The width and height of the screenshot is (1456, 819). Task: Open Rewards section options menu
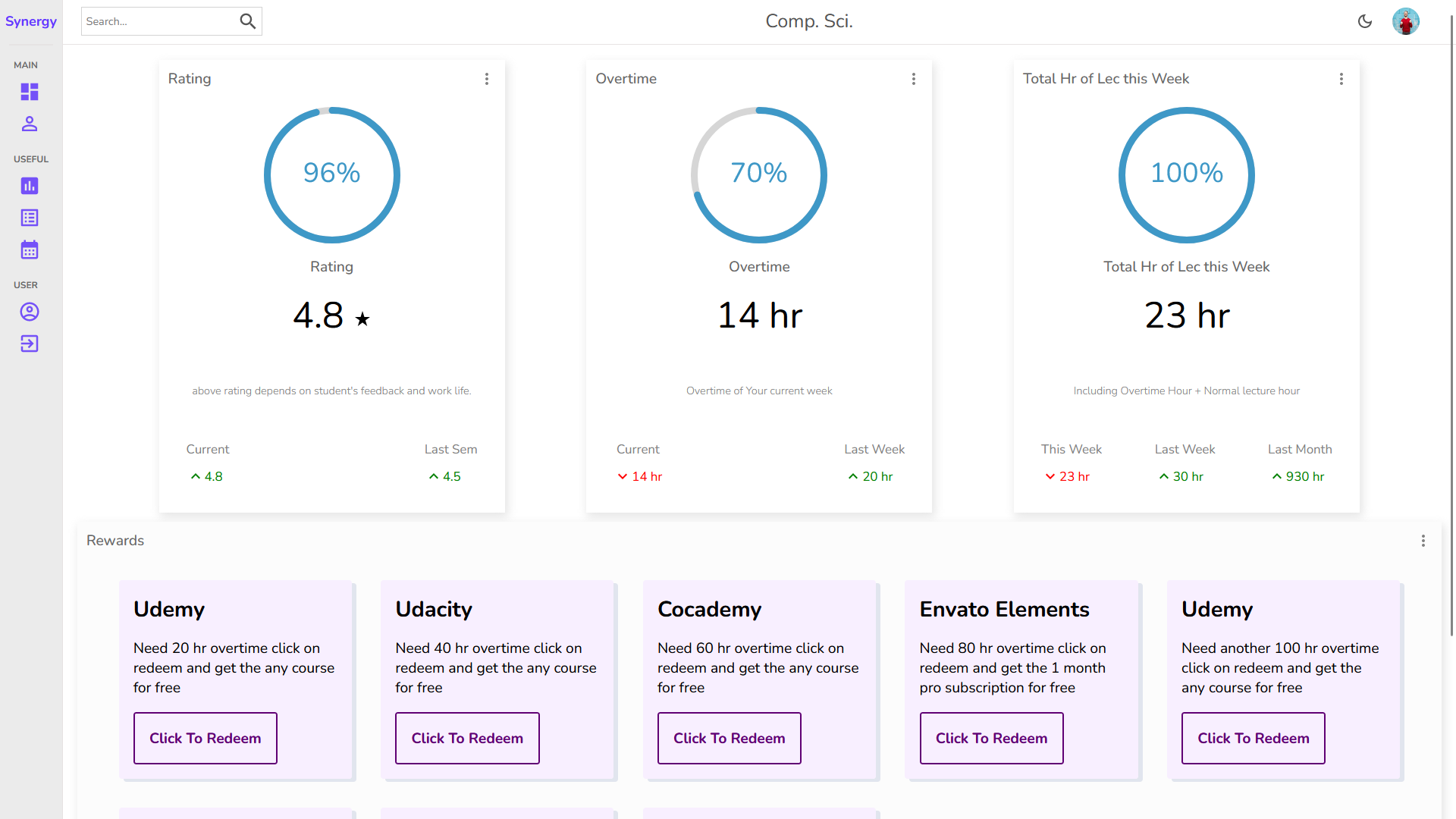1423,541
